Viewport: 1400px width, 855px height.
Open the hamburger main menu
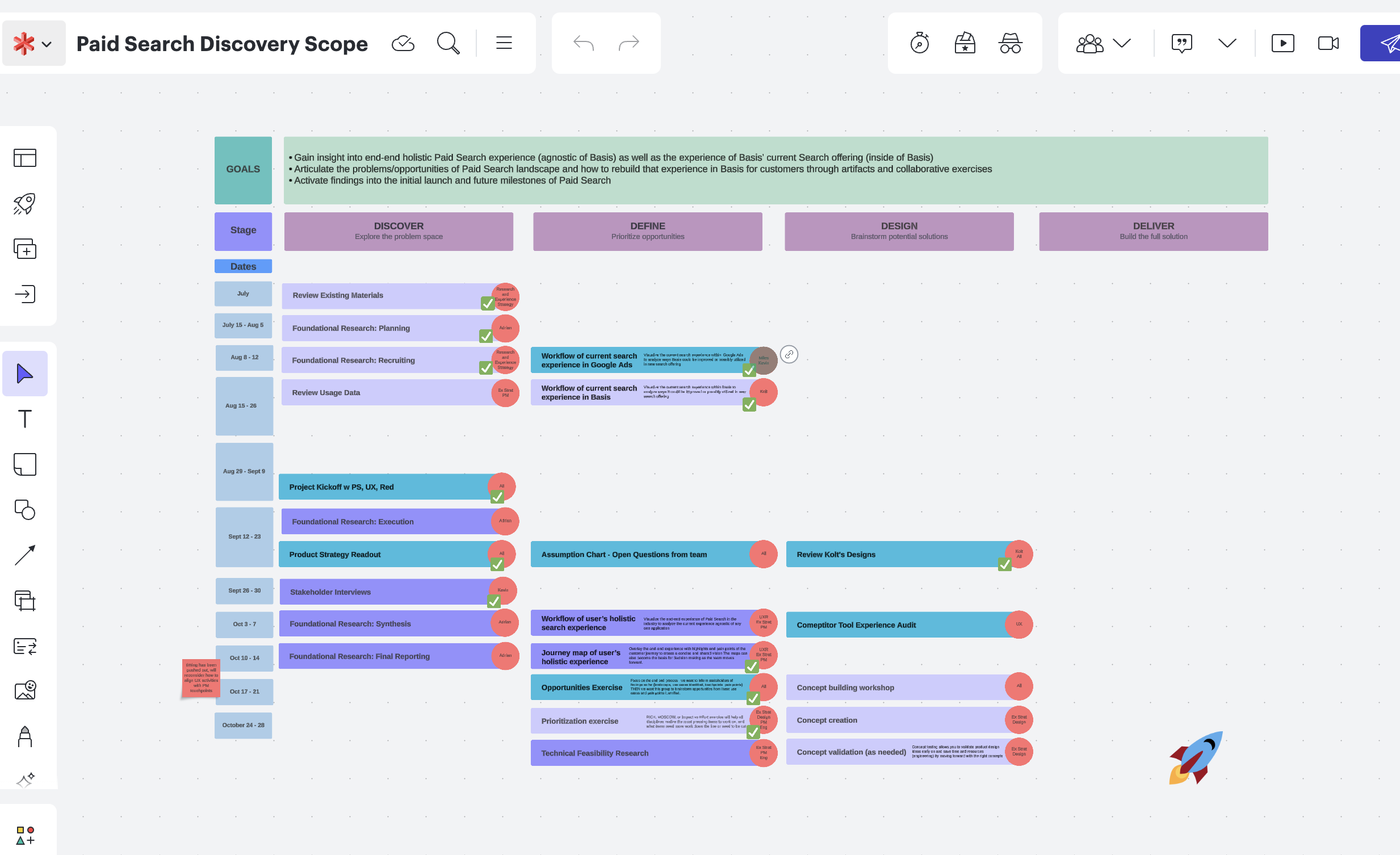[504, 43]
